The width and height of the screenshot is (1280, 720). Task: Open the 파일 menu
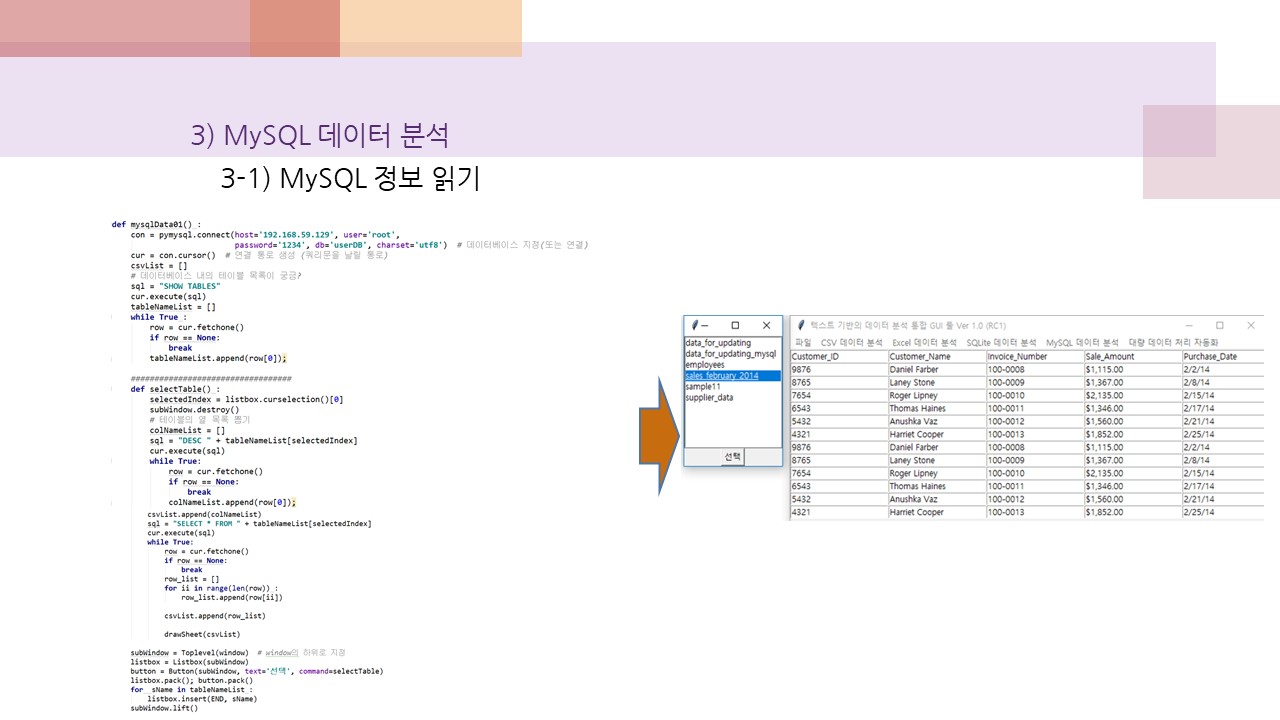point(802,342)
